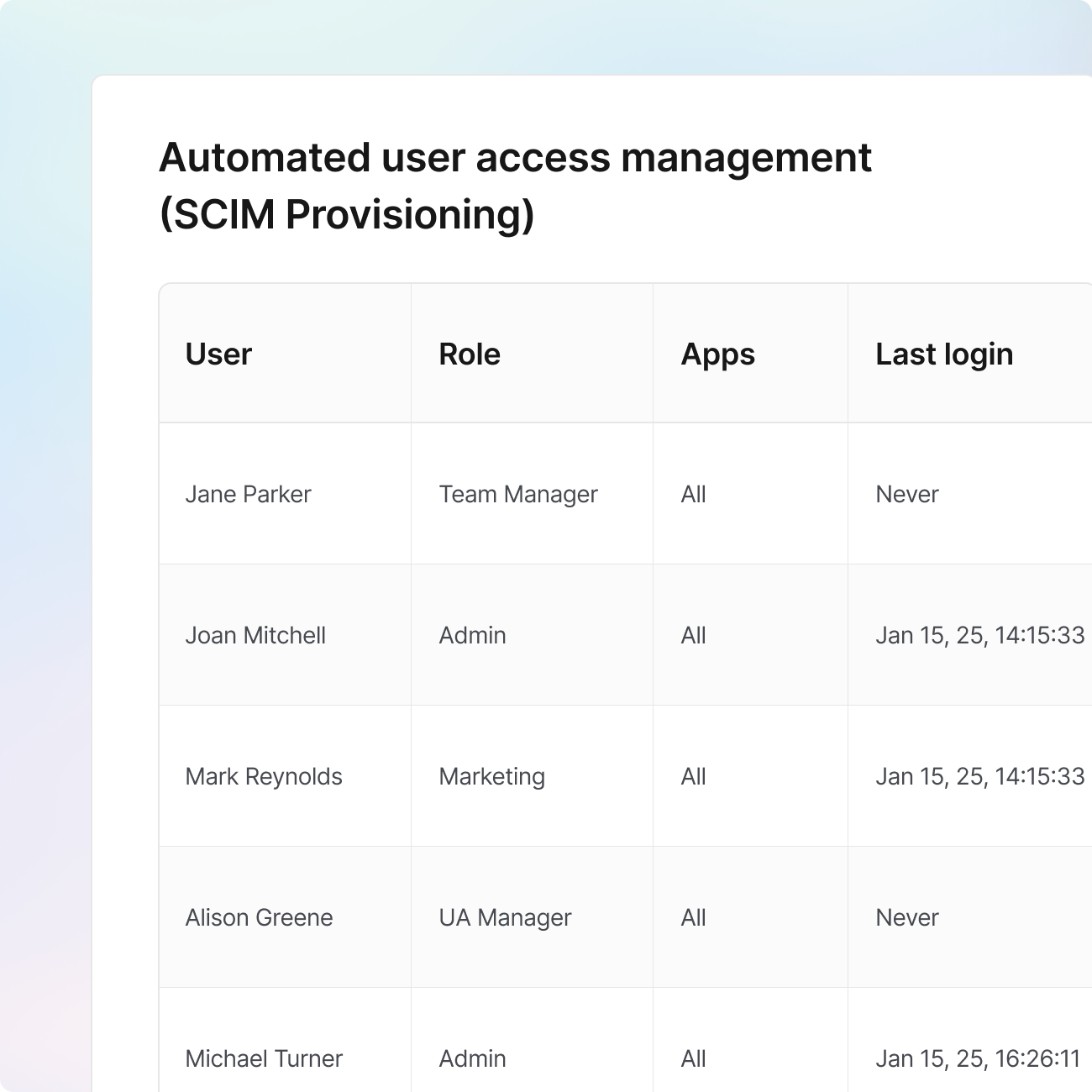Click Alison Greene's name
Screen dimensions: 1092x1092
pyautogui.click(x=258, y=917)
